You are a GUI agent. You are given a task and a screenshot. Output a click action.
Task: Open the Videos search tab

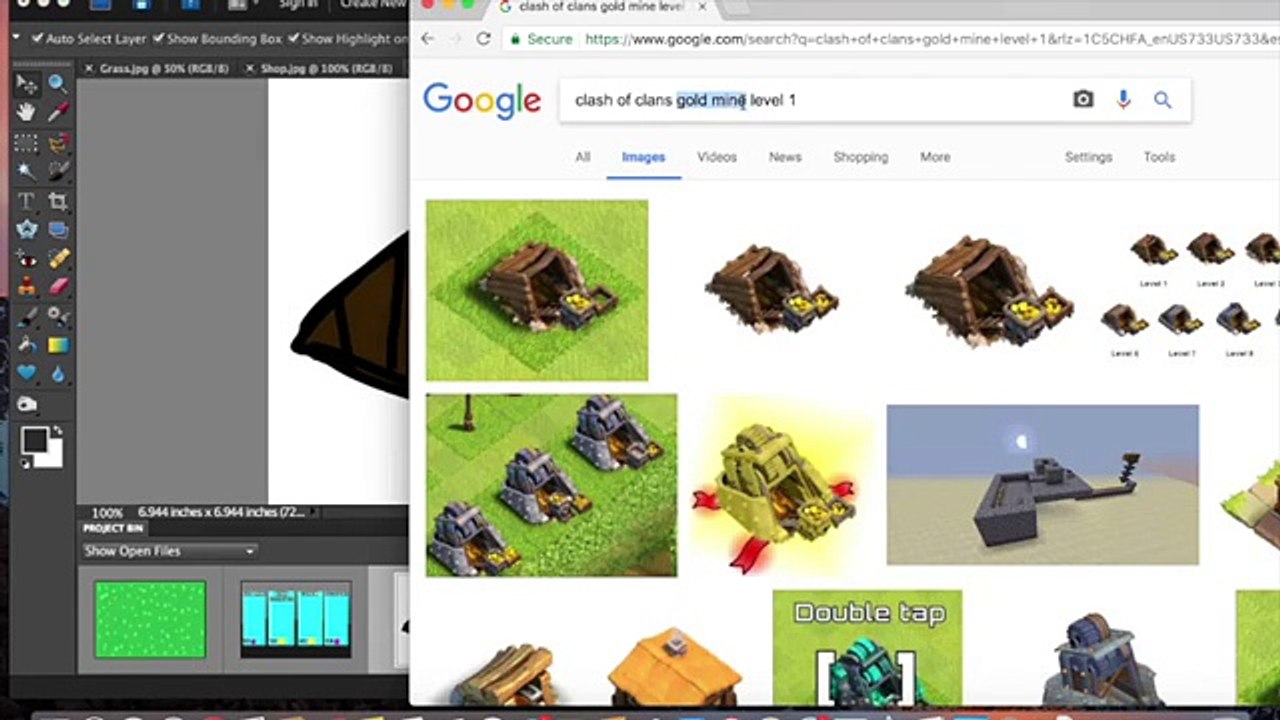tap(717, 157)
